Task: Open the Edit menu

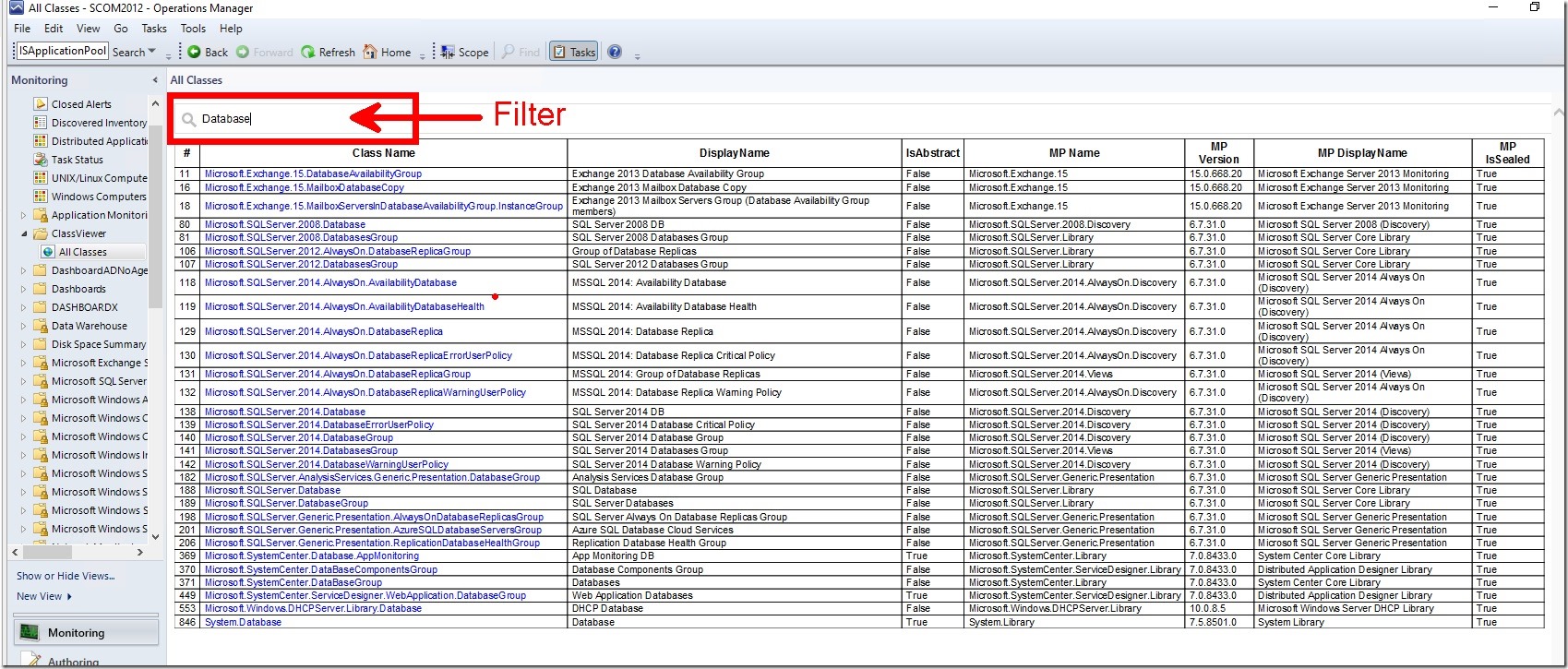Action: [54, 29]
